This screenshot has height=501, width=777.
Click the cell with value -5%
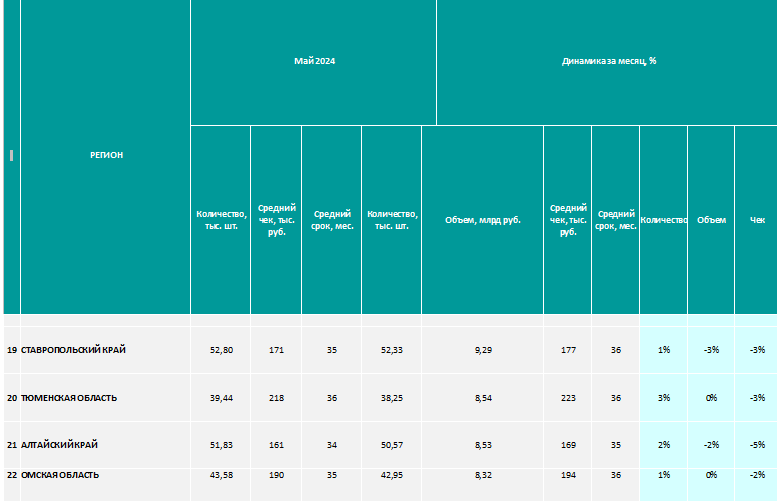tap(756, 445)
